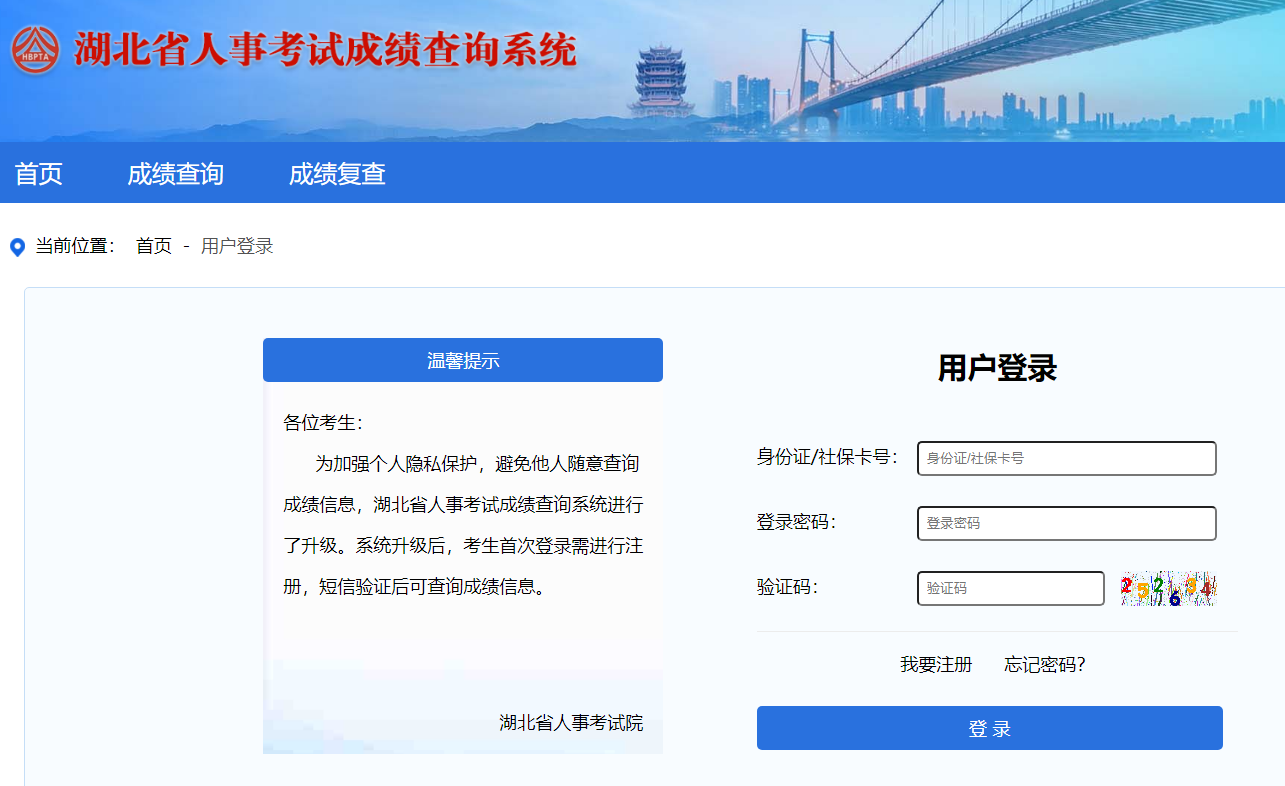Click the site title 湖北省人事考试成绩查询系统
1285x786 pixels.
tap(325, 50)
